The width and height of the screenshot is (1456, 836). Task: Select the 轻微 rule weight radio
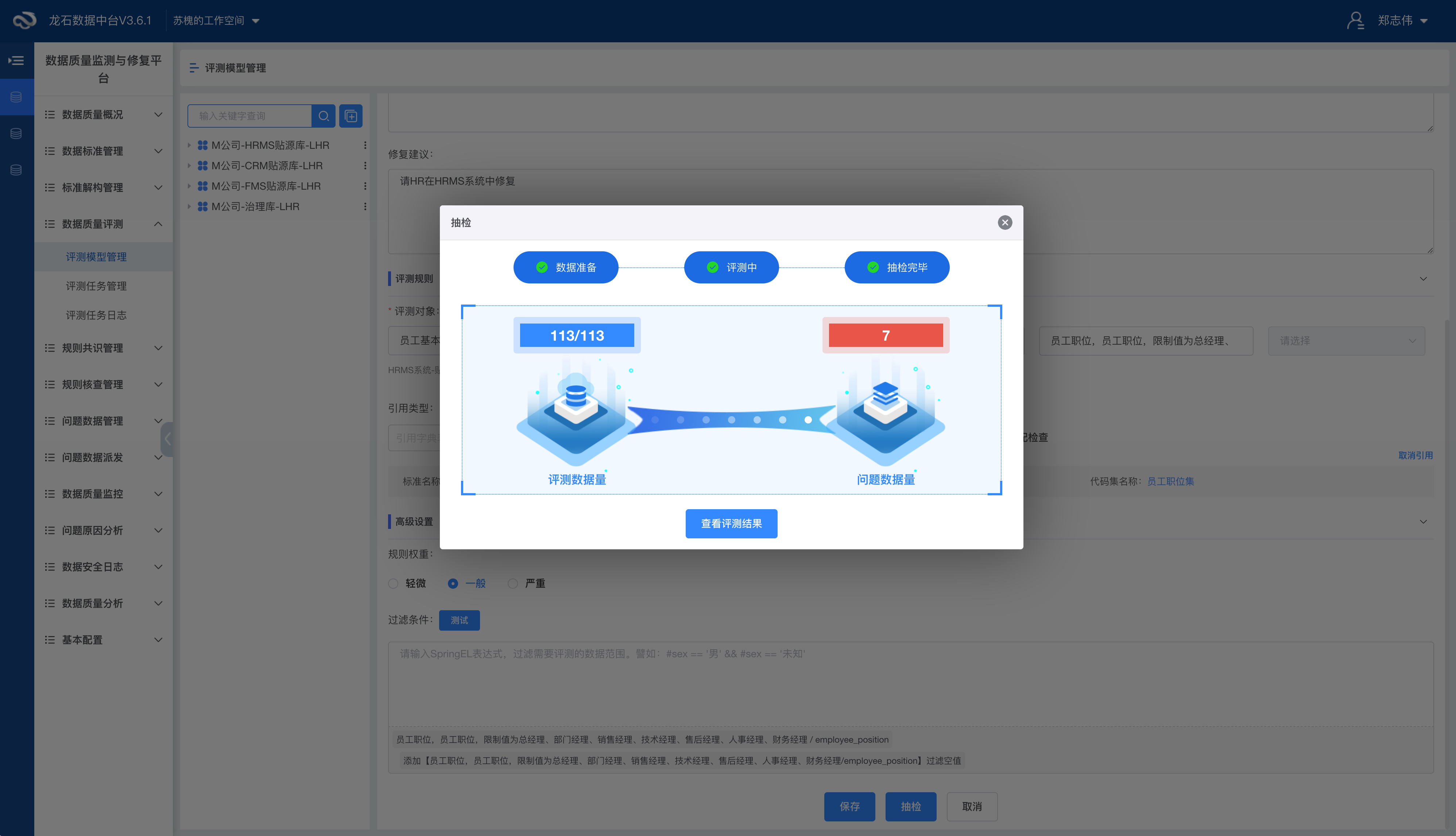point(393,583)
